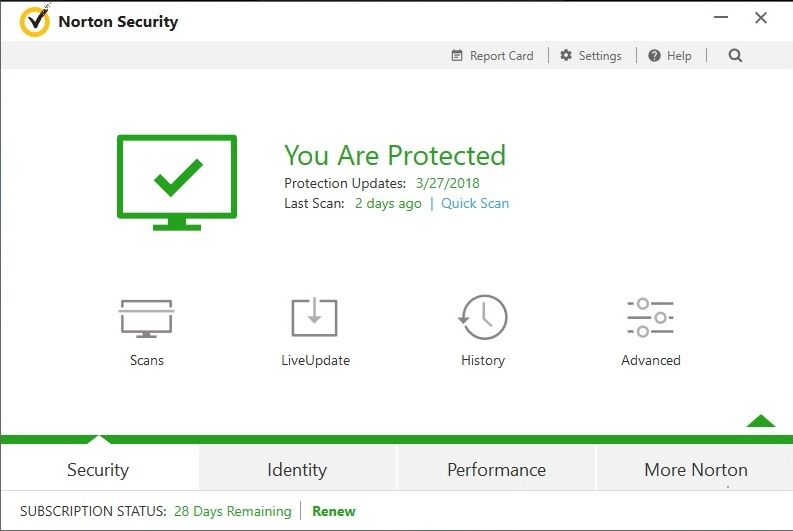Screen dimensions: 793x531
Task: Switch to the Identity tab
Action: 297,469
